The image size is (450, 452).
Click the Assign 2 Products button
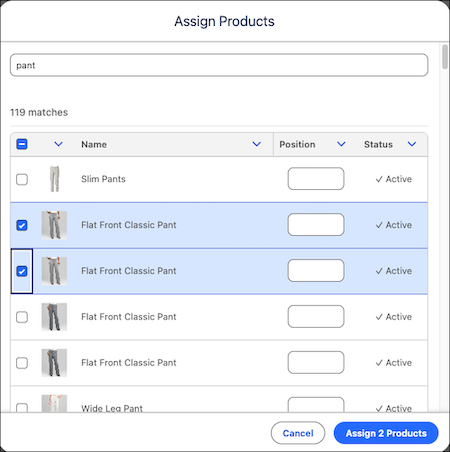pos(386,433)
